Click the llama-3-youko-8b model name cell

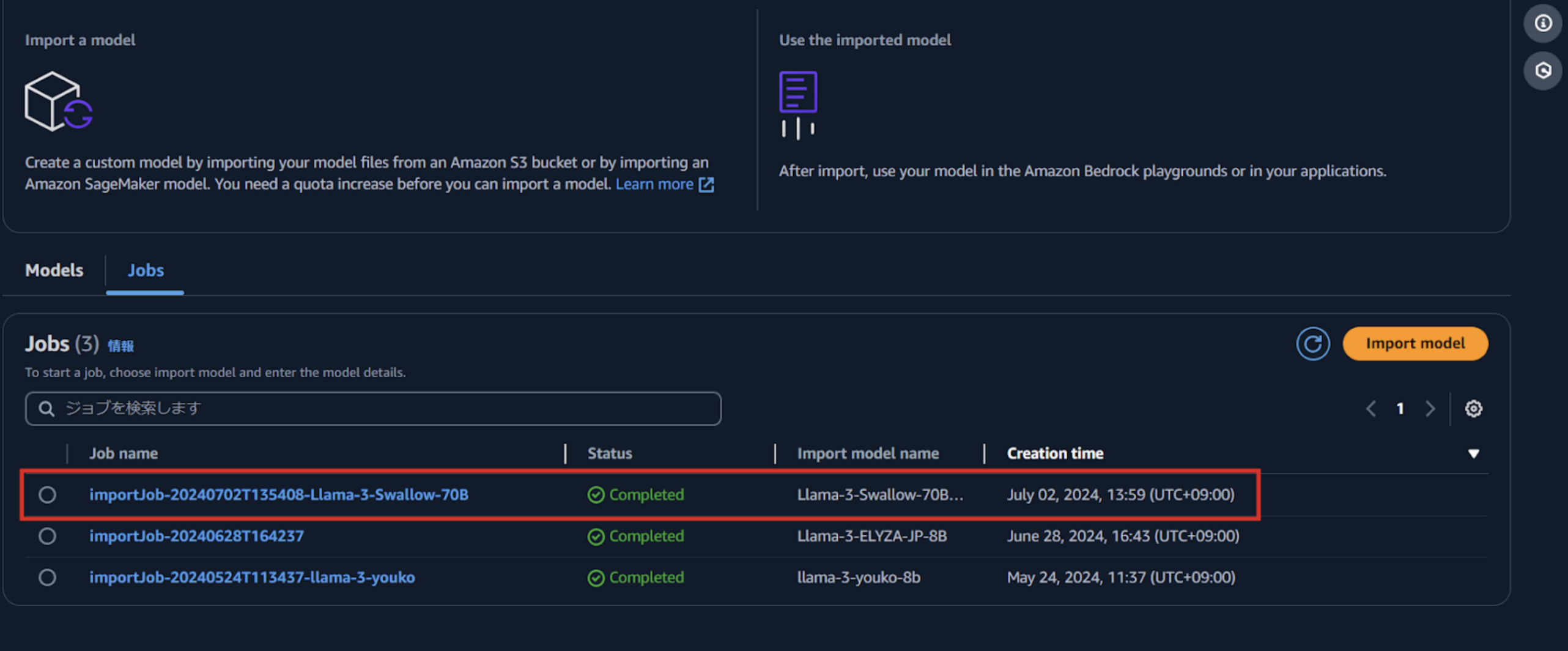(x=859, y=578)
